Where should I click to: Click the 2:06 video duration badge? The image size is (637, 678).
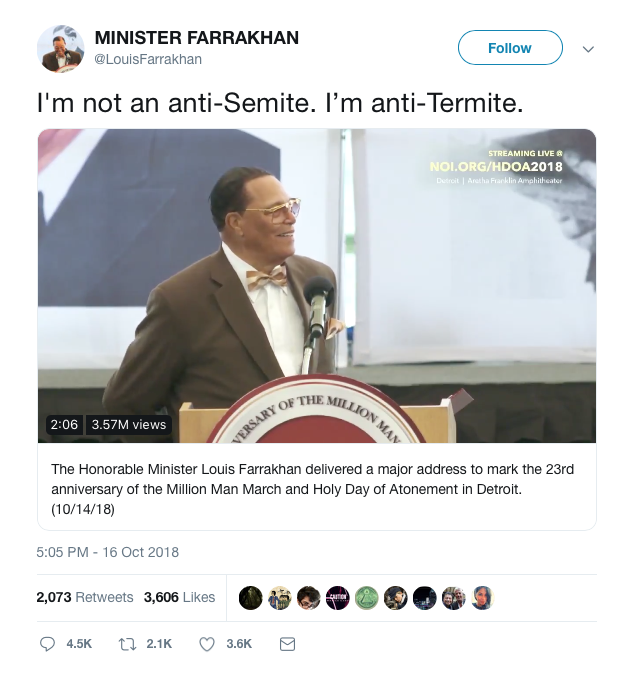coord(64,425)
